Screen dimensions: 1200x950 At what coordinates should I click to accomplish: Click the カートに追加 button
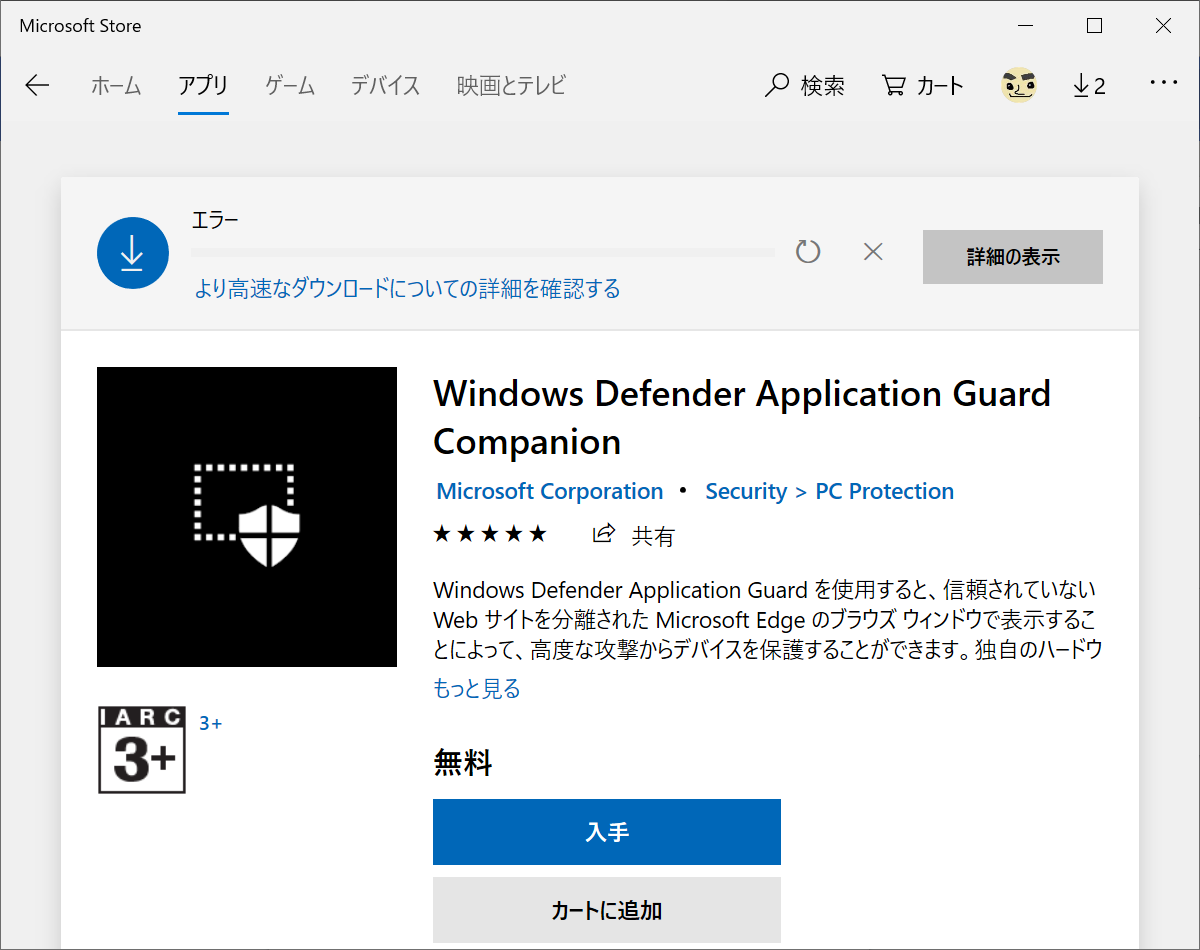point(607,910)
